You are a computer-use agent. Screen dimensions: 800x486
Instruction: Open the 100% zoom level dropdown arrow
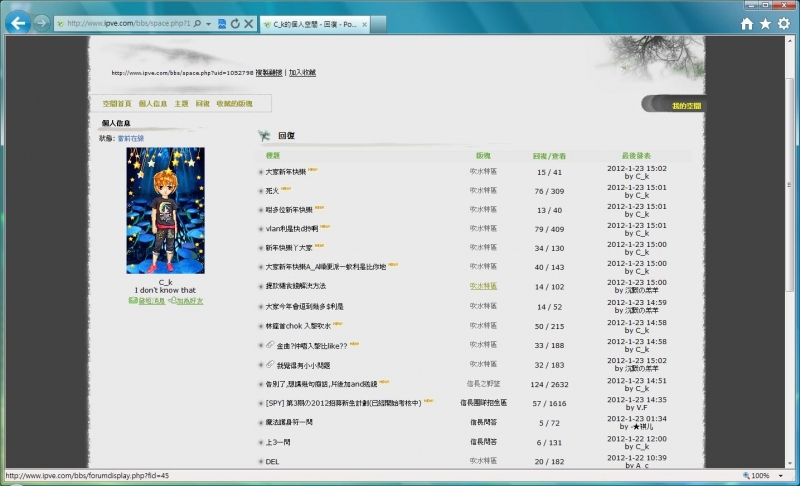click(780, 476)
